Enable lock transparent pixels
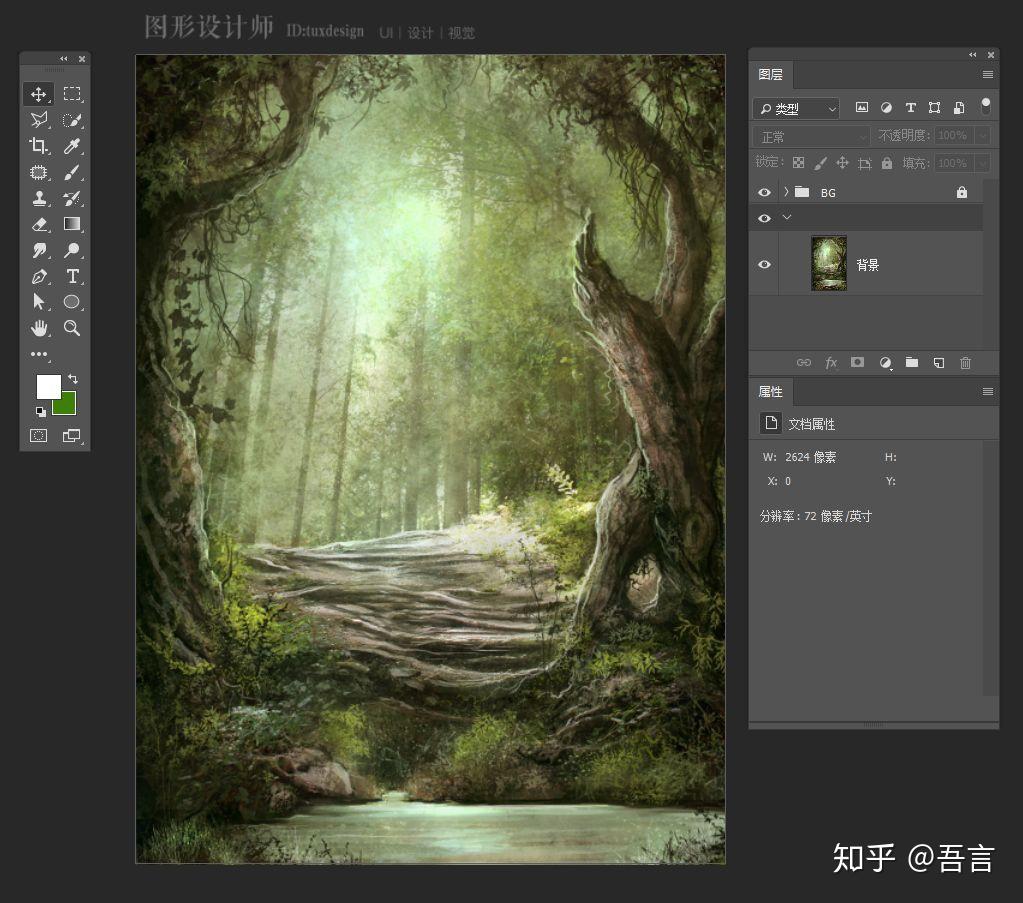 [x=797, y=163]
